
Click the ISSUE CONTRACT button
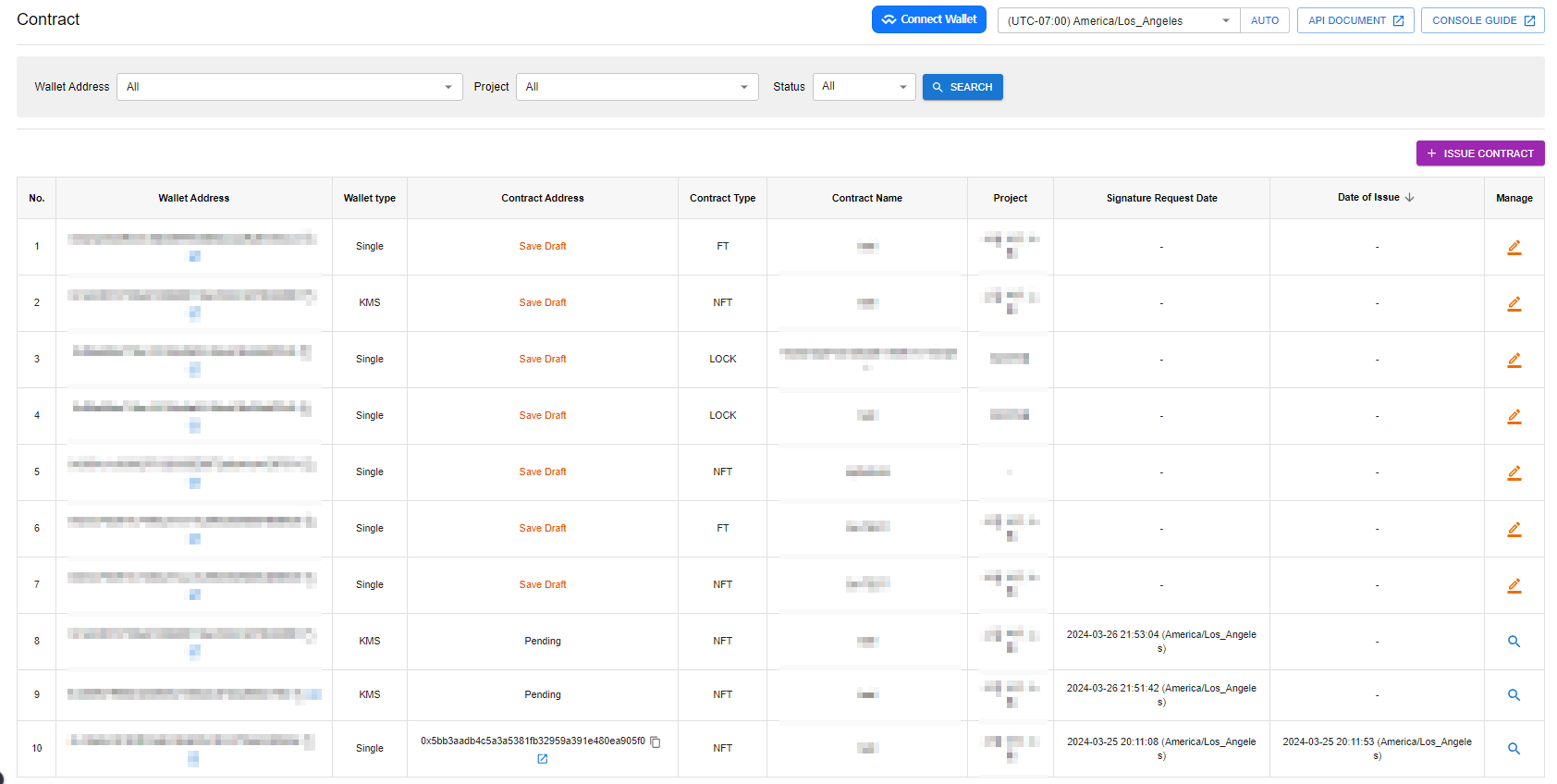click(x=1480, y=153)
